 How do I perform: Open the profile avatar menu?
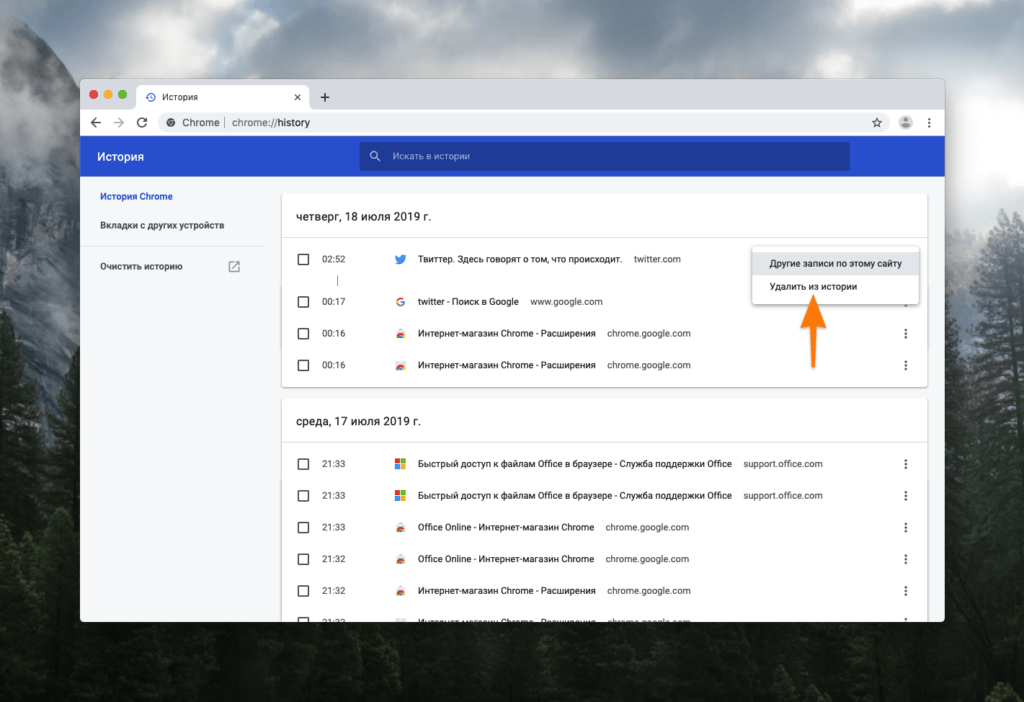pyautogui.click(x=905, y=123)
